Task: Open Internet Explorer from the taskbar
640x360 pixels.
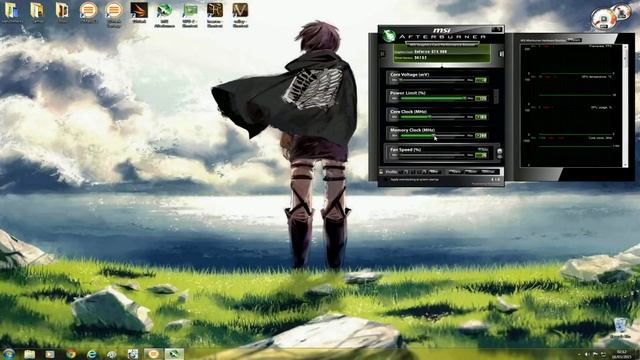Action: [91, 354]
